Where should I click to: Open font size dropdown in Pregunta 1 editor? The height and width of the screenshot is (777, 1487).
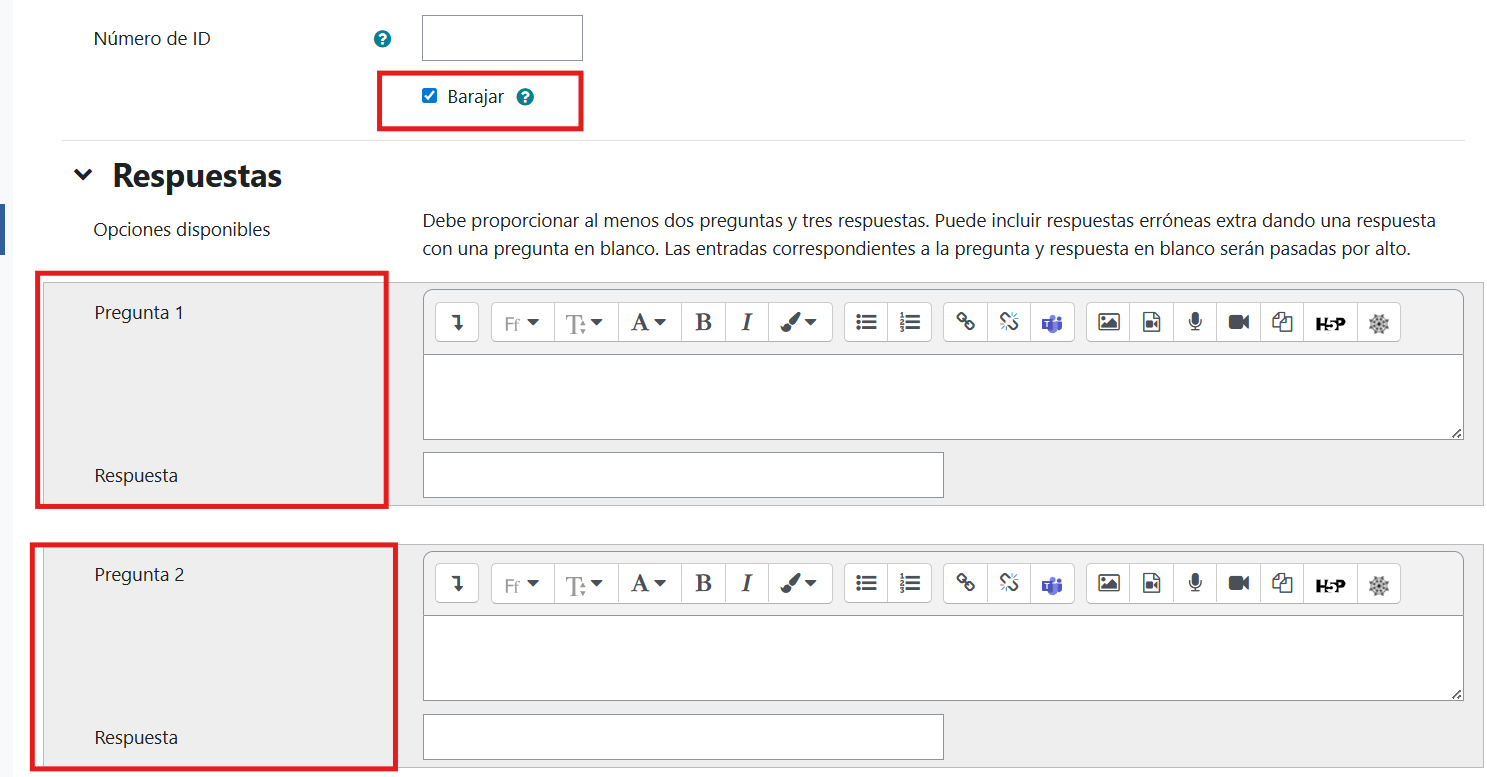click(x=586, y=322)
